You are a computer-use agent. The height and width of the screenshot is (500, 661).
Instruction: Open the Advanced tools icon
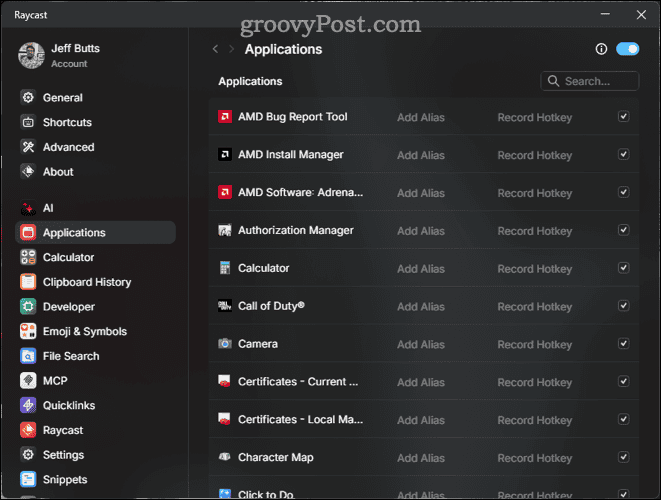[x=28, y=147]
